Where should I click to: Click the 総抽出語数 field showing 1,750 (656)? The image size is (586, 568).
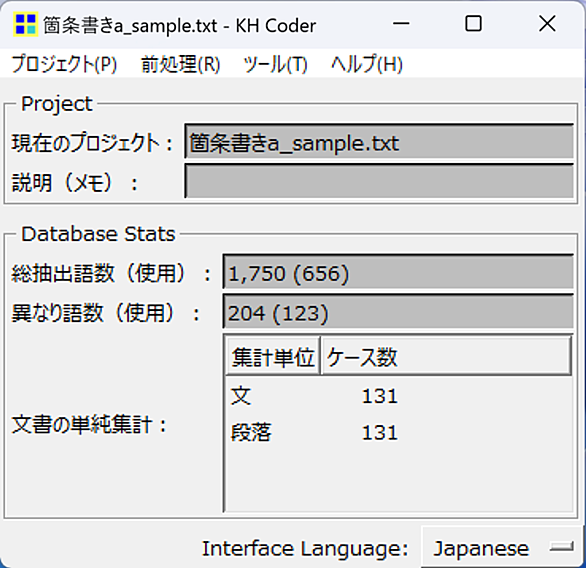point(398,272)
